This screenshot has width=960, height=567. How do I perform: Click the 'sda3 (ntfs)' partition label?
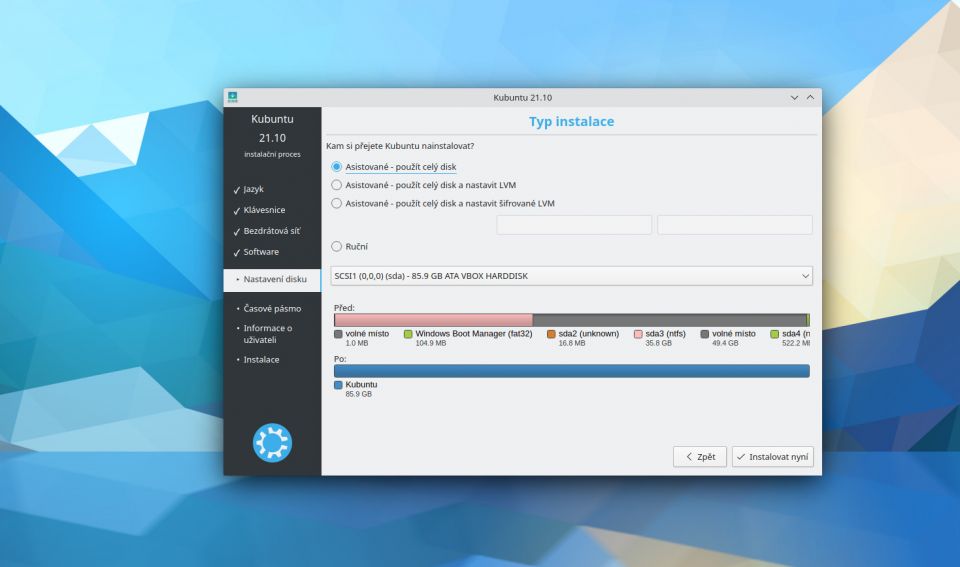click(666, 334)
